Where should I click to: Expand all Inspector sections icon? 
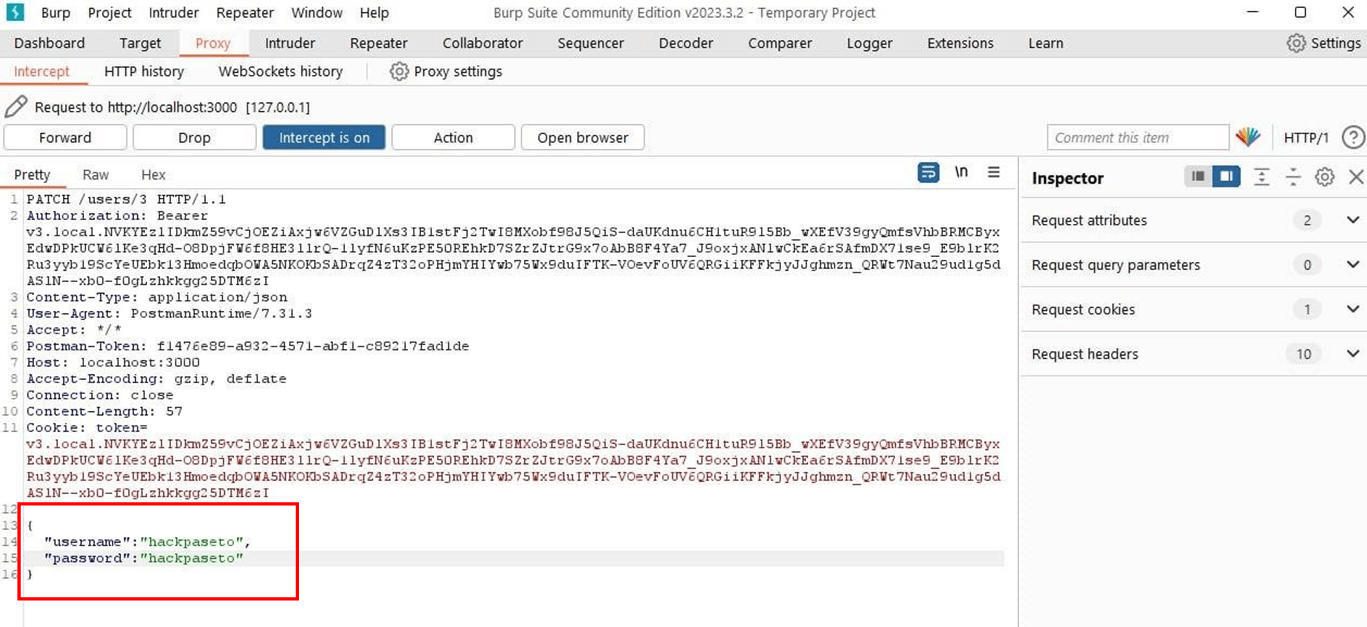[1261, 177]
